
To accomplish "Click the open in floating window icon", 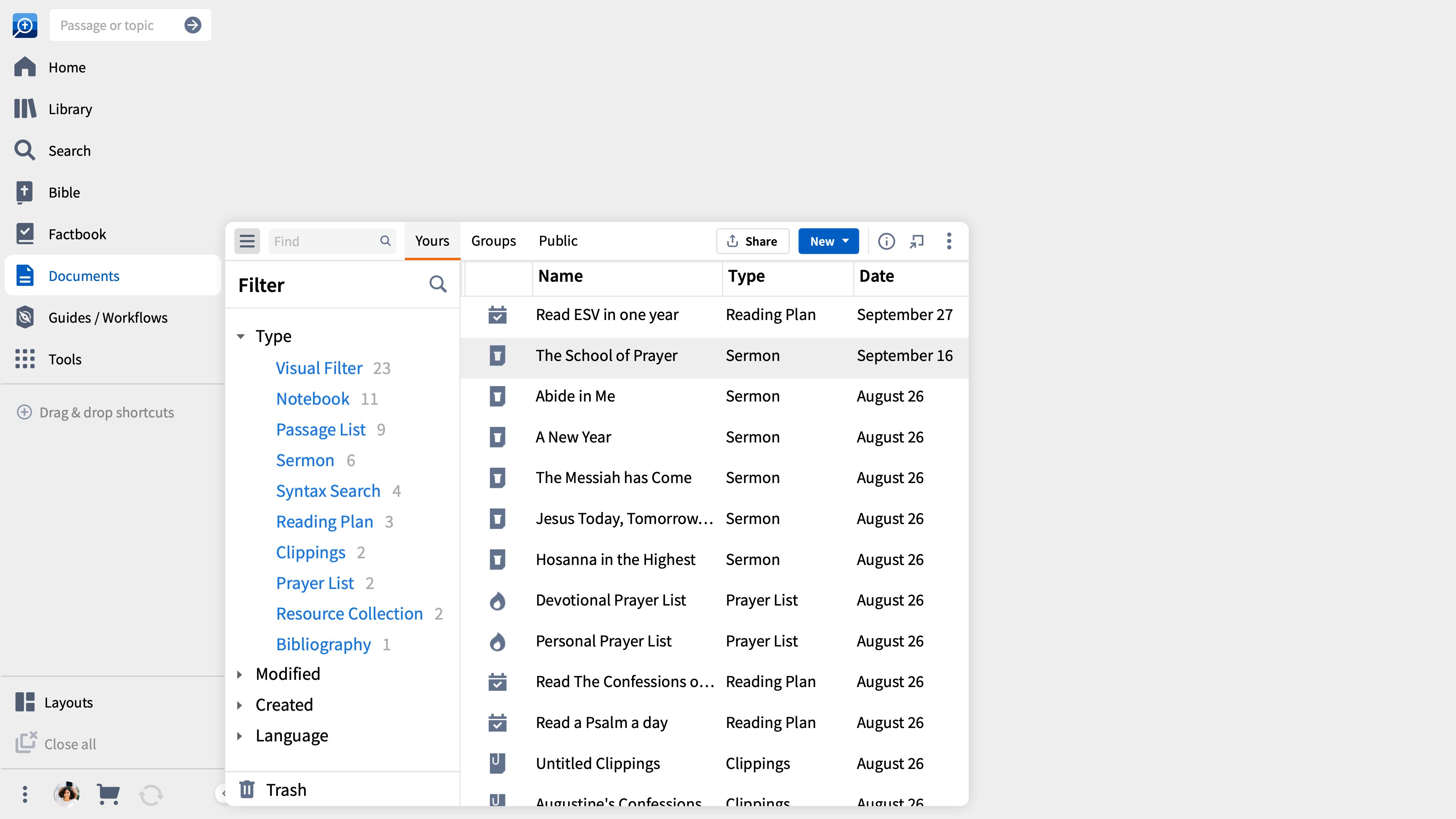I will point(917,242).
